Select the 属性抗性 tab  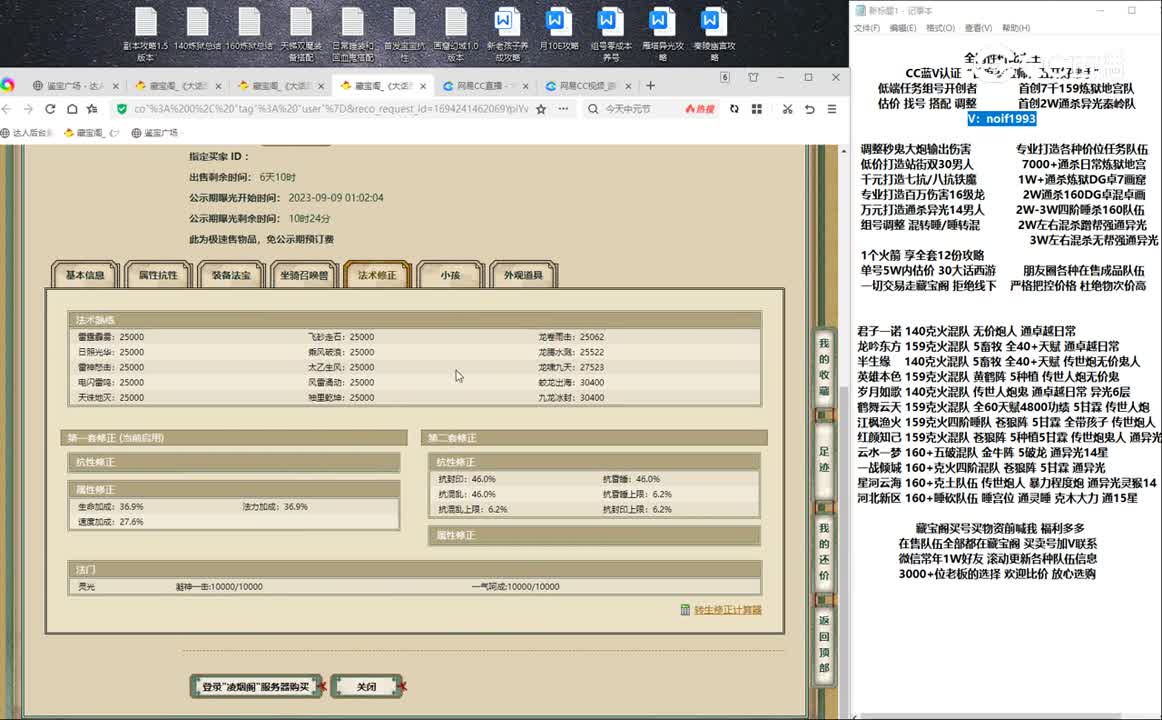coord(159,275)
